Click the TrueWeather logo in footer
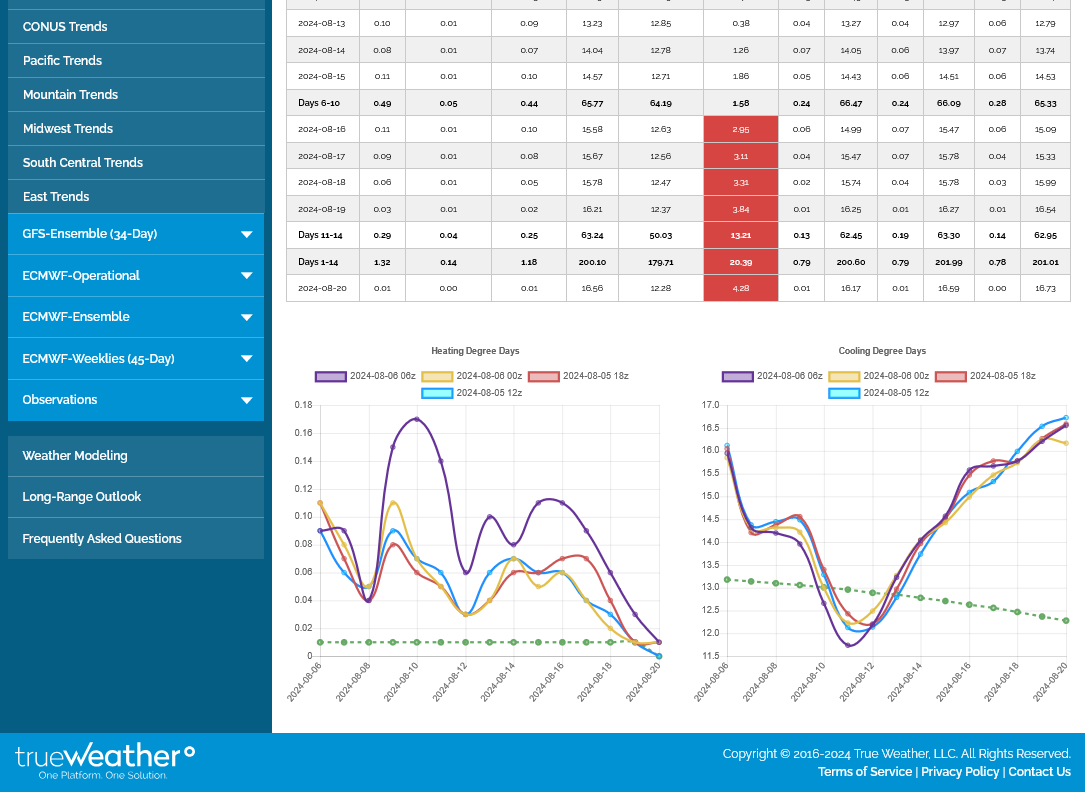Image resolution: width=1085 pixels, height=792 pixels. tap(105, 761)
